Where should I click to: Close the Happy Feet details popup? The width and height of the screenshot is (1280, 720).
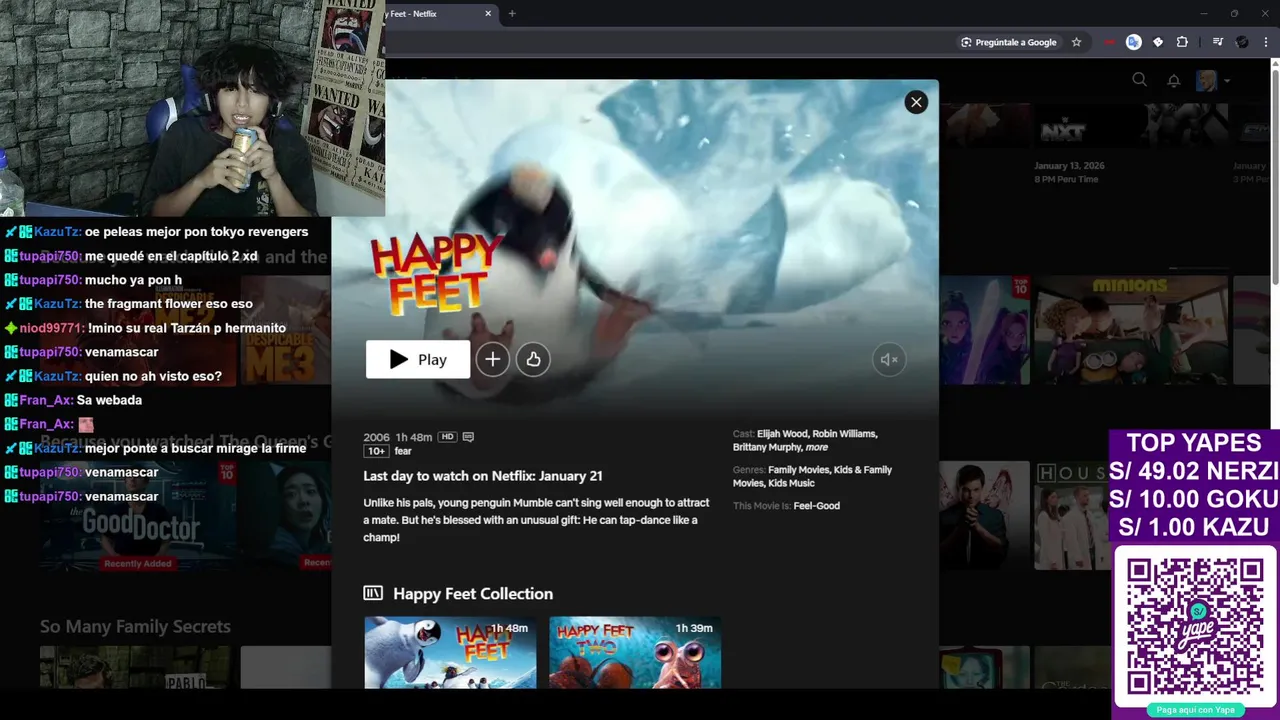click(x=916, y=102)
